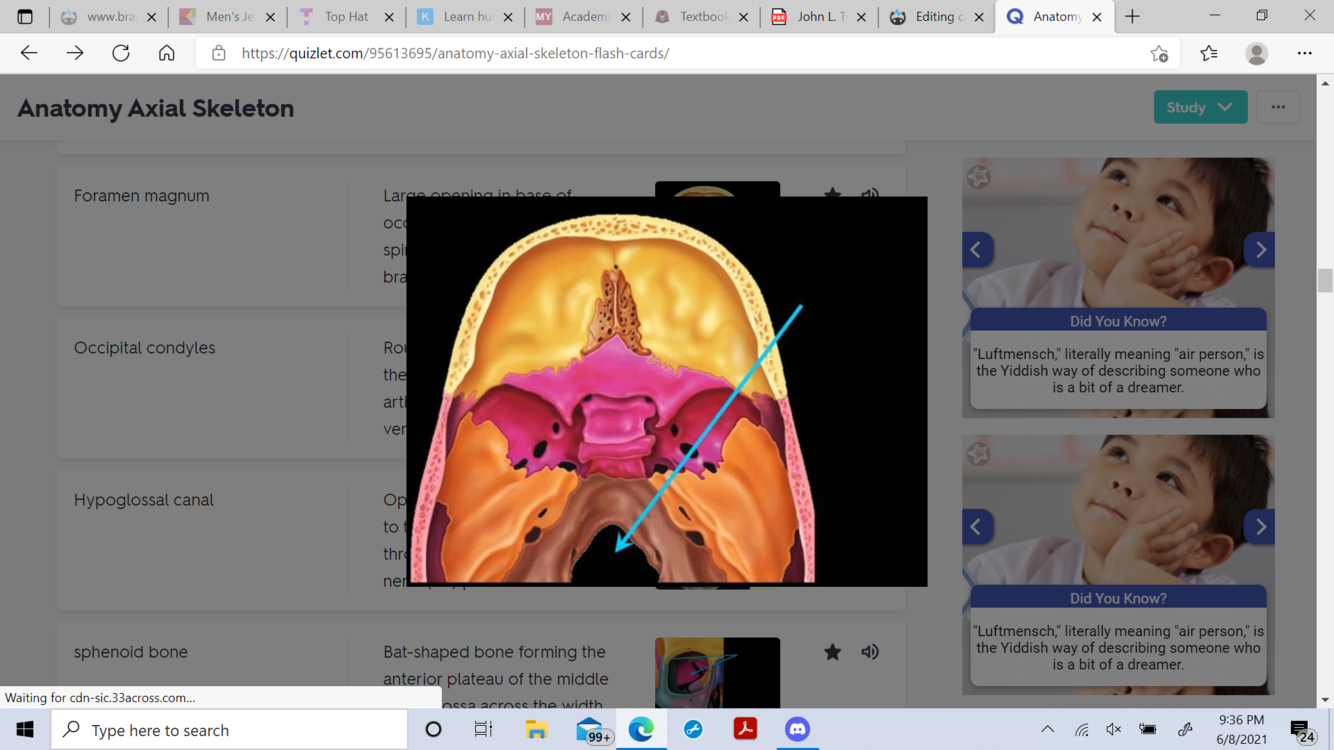
Task: Go forward in browser history
Action: pyautogui.click(x=75, y=53)
